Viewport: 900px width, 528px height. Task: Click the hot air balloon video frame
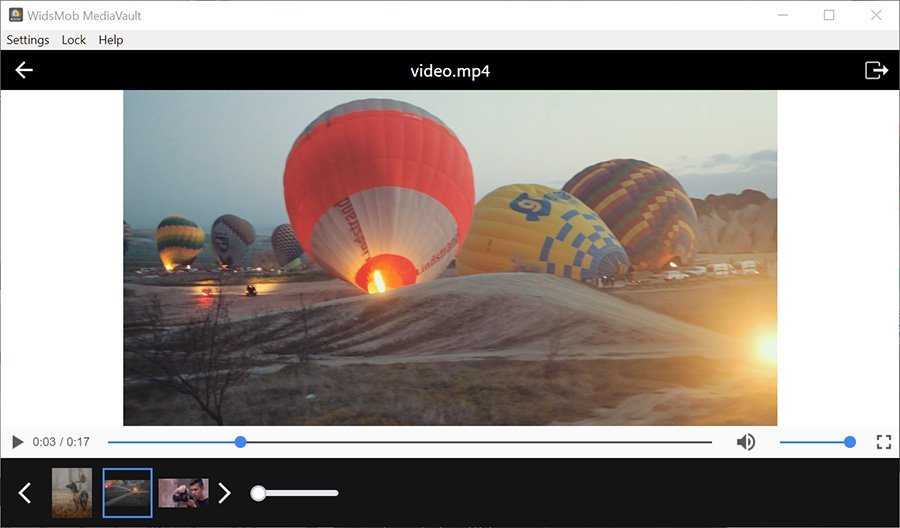[x=450, y=258]
